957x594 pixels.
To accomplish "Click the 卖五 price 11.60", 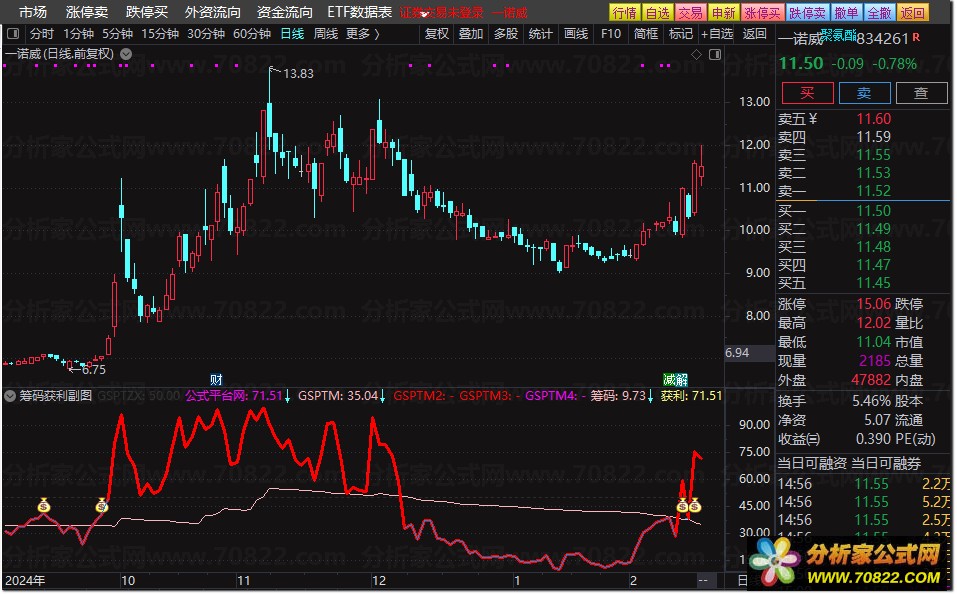I will tap(873, 119).
